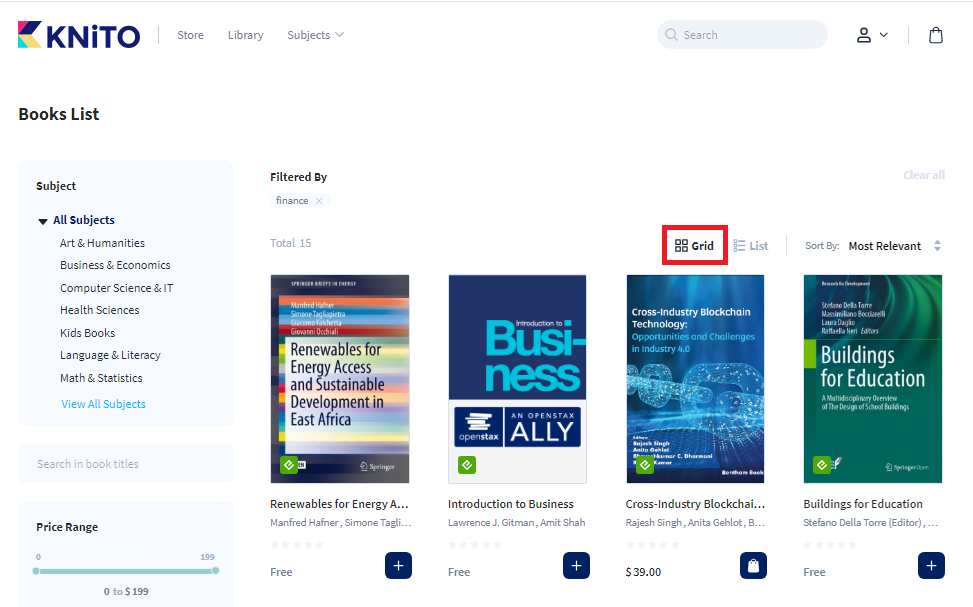Collapse the All Subjects tree
The height and width of the screenshot is (607, 973).
click(43, 221)
